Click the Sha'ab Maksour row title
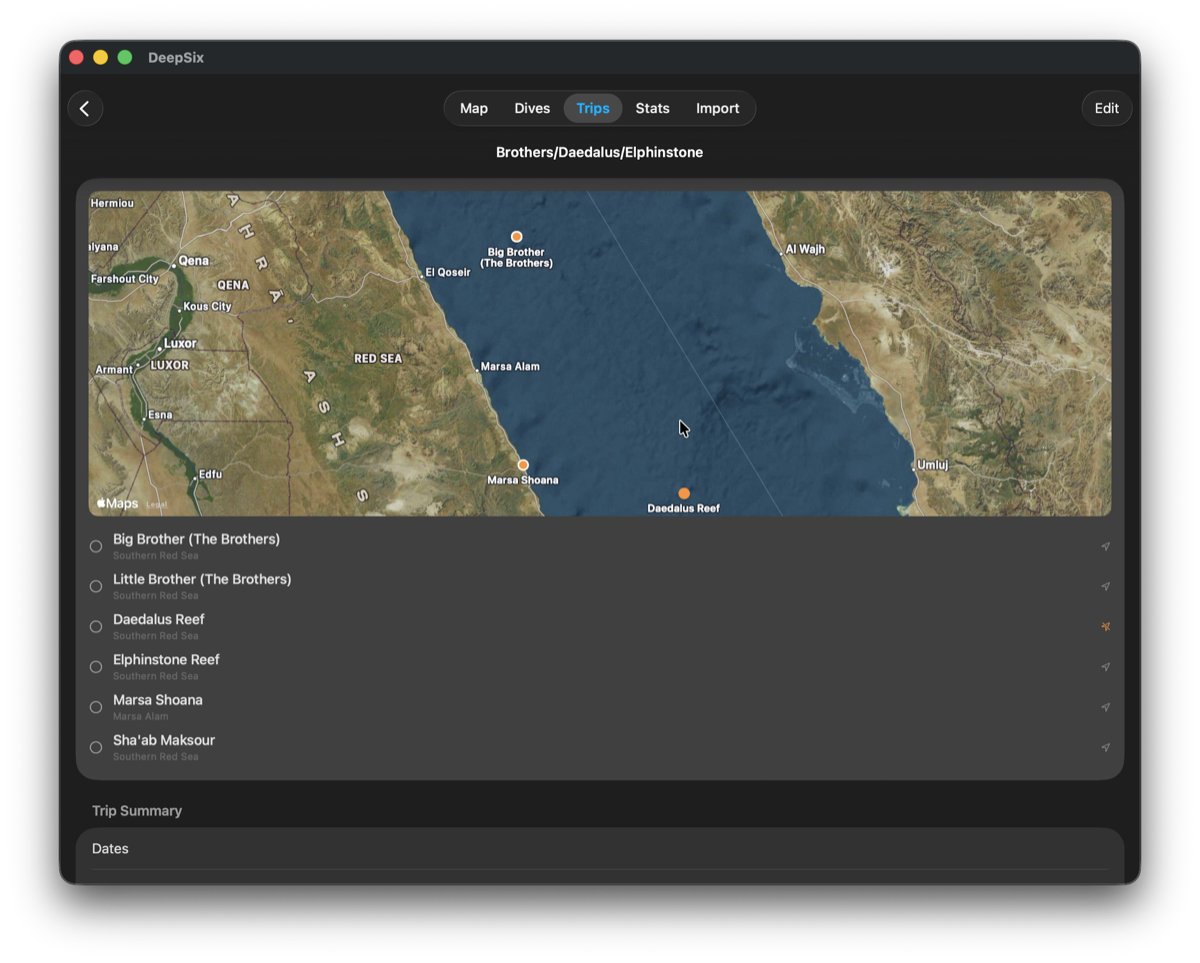 [164, 740]
